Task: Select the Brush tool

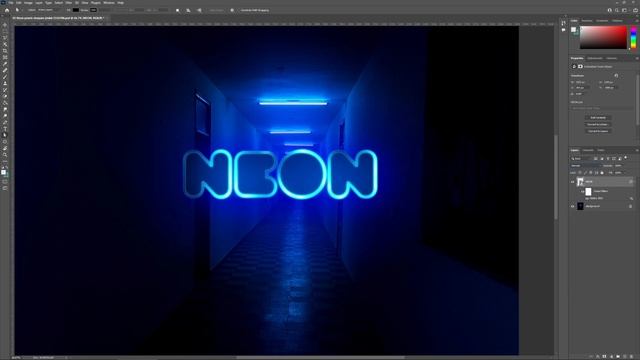Action: (5, 77)
